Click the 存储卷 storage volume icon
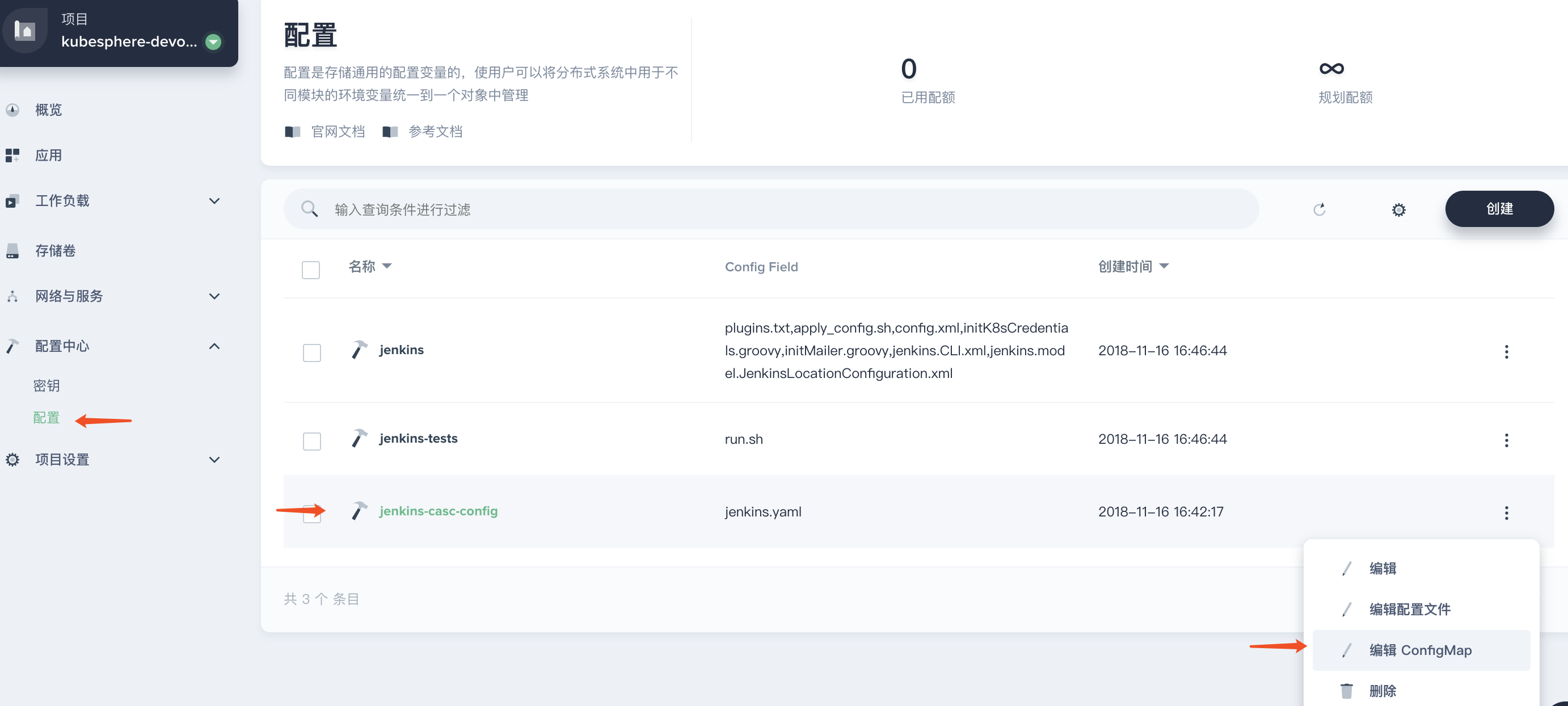The image size is (1568, 706). 12,251
